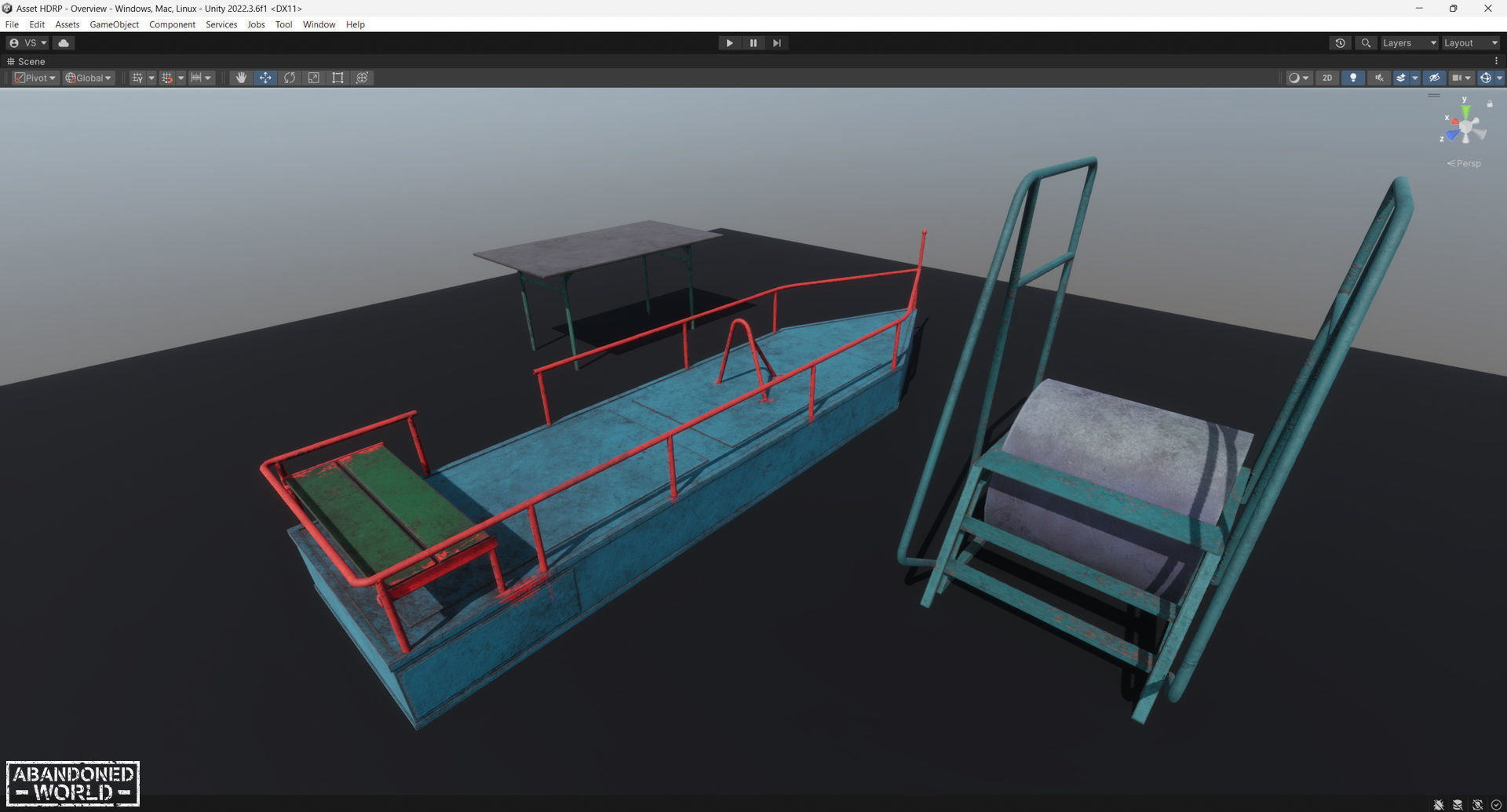Toggle scene lighting bulb

(1352, 78)
